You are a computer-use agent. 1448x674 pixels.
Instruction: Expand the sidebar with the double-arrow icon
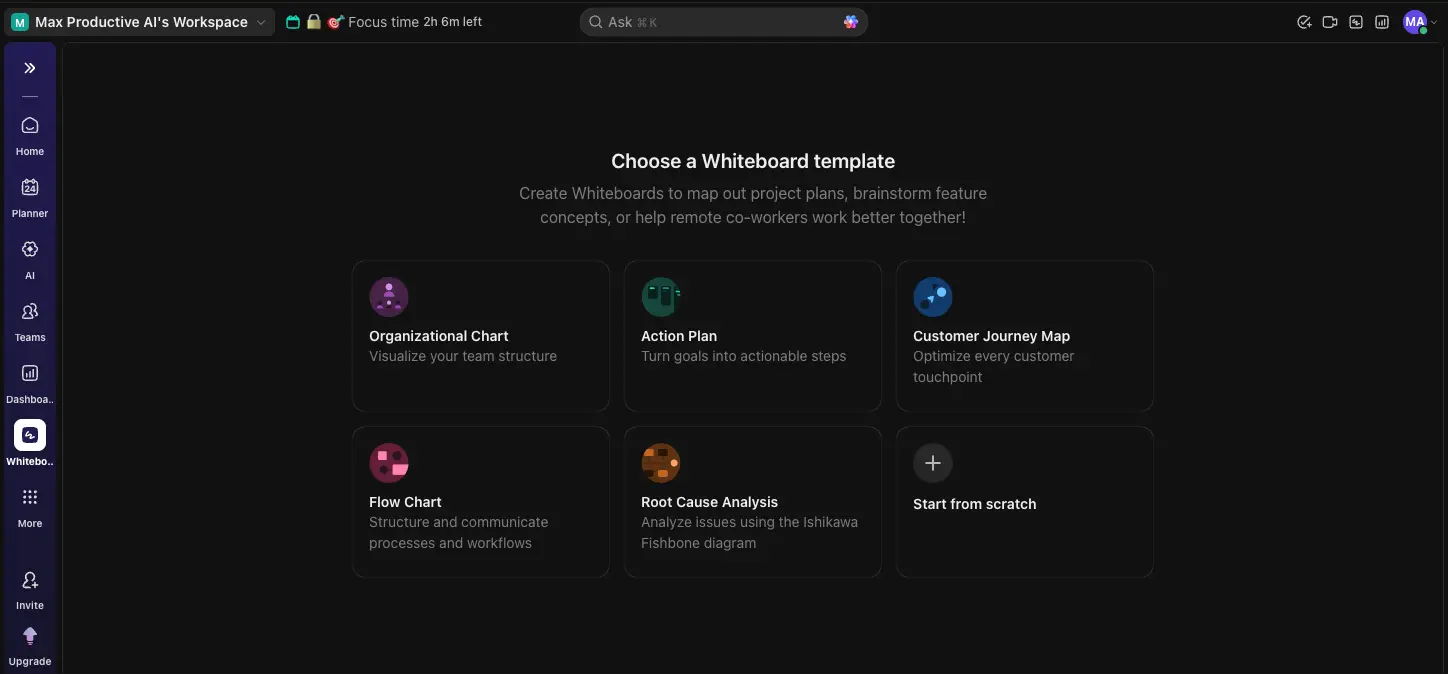(29, 68)
